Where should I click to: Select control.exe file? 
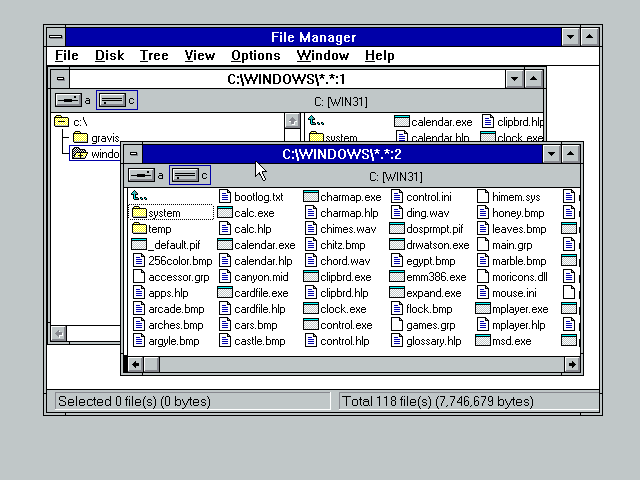[x=338, y=325]
